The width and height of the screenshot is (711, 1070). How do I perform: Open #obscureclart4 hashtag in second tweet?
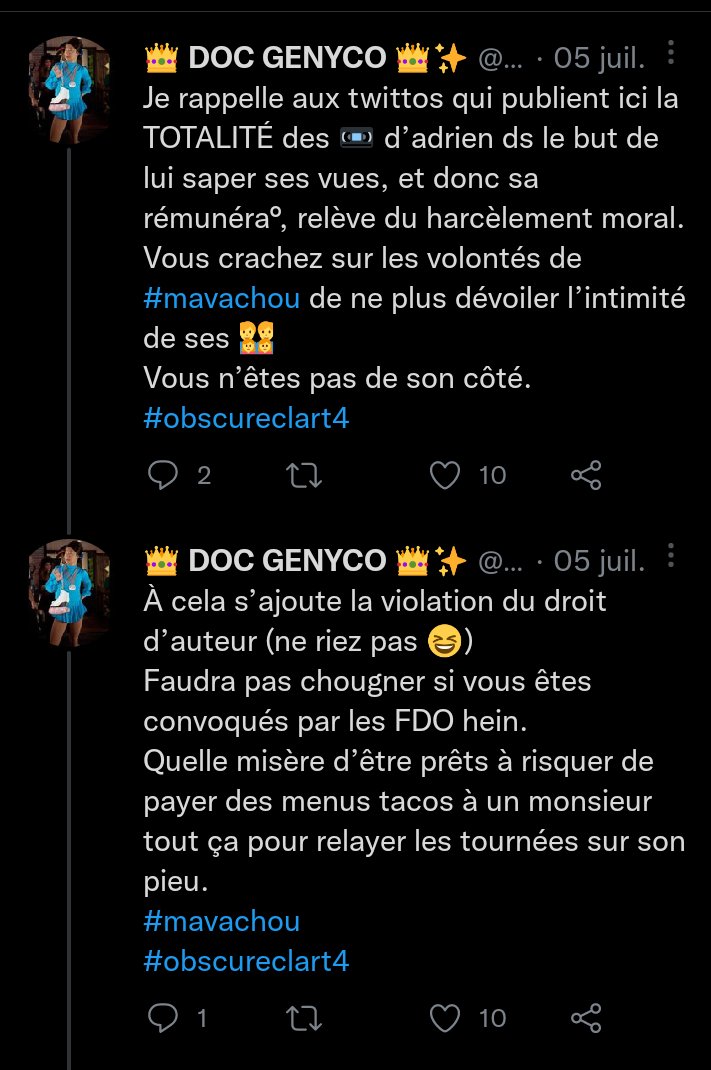tap(246, 961)
